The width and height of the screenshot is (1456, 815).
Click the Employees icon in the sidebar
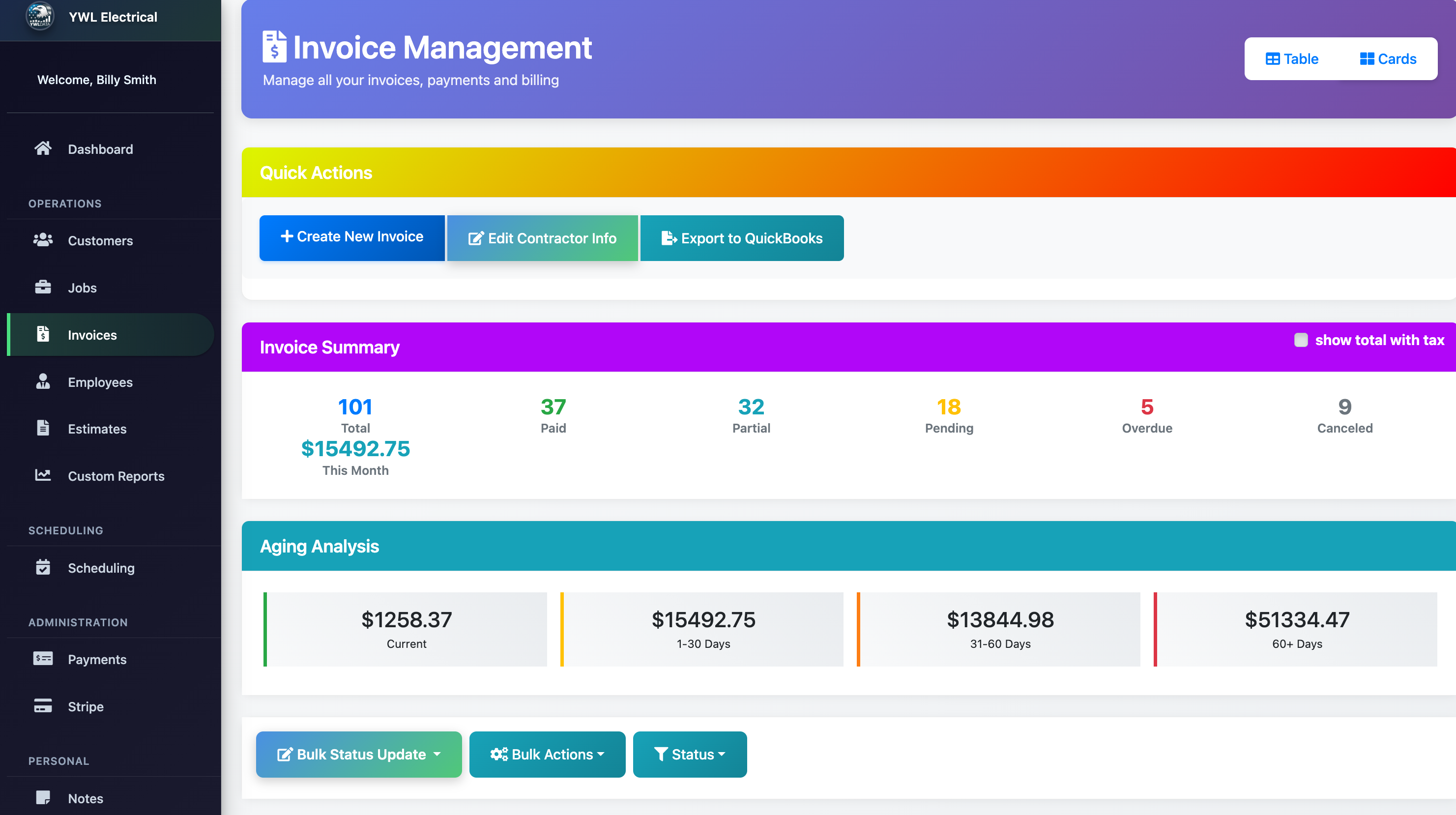44,382
